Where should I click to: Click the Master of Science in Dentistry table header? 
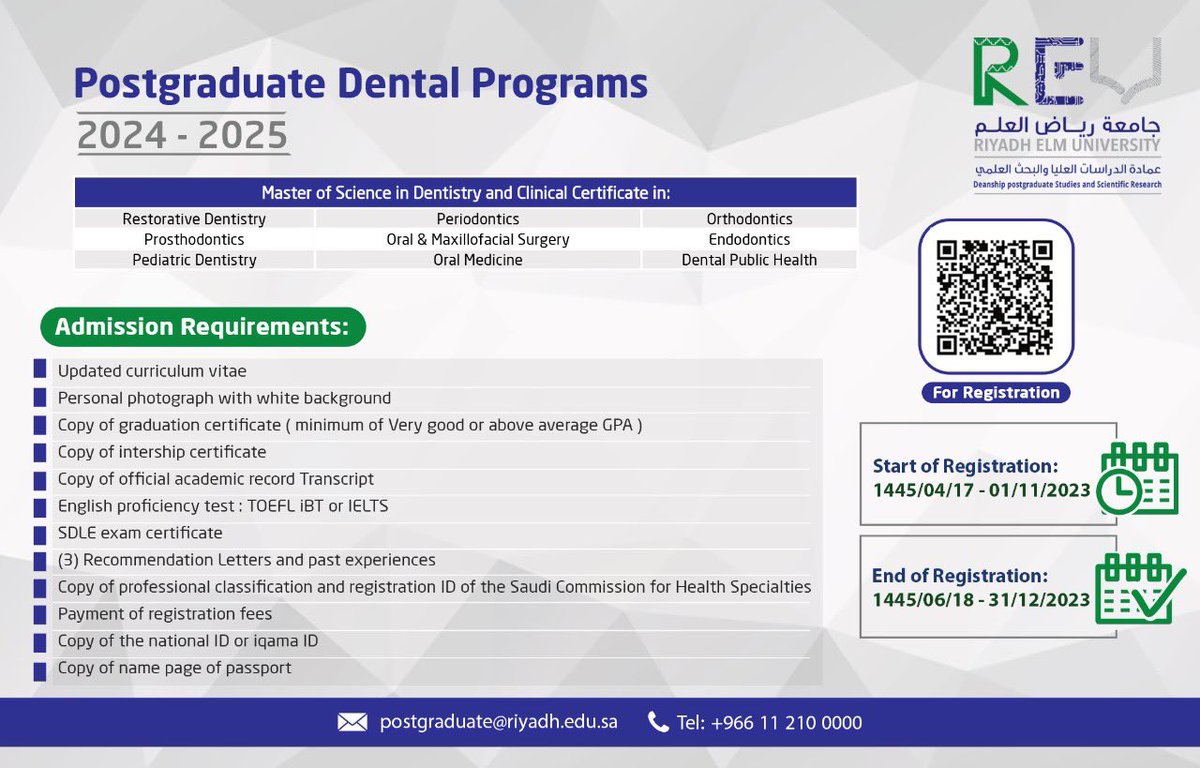(466, 192)
